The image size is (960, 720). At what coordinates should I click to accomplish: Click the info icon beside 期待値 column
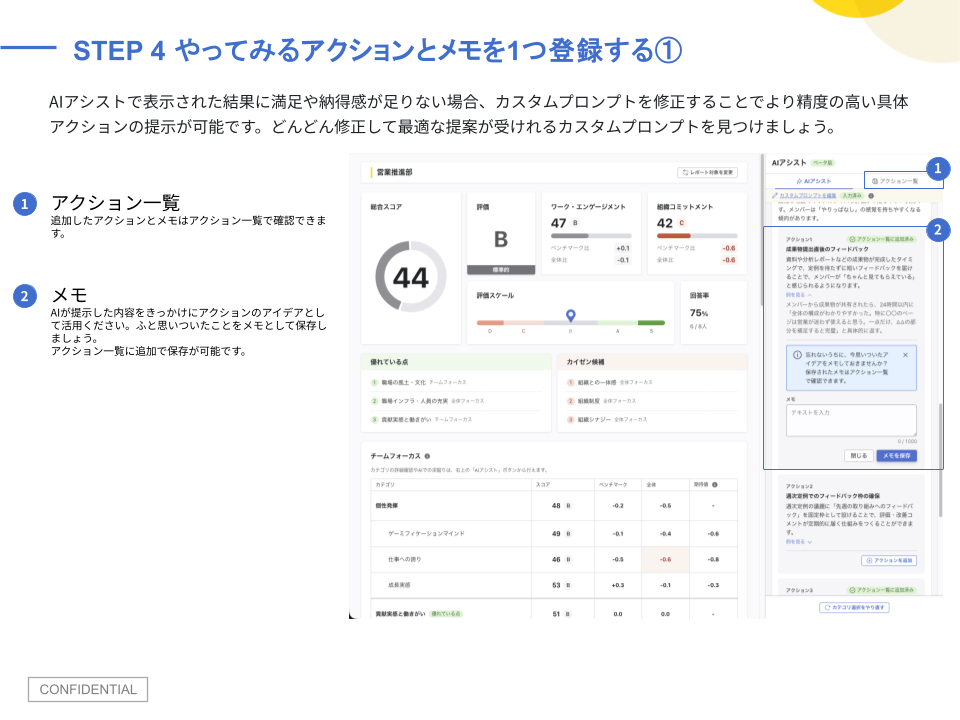[714, 484]
